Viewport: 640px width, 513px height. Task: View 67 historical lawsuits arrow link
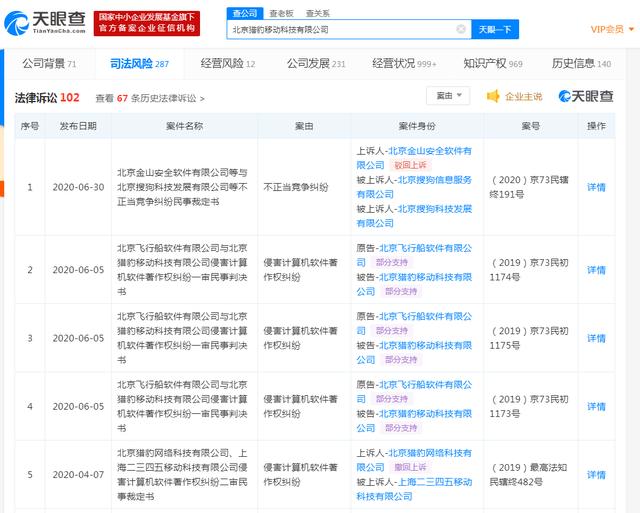[150, 98]
